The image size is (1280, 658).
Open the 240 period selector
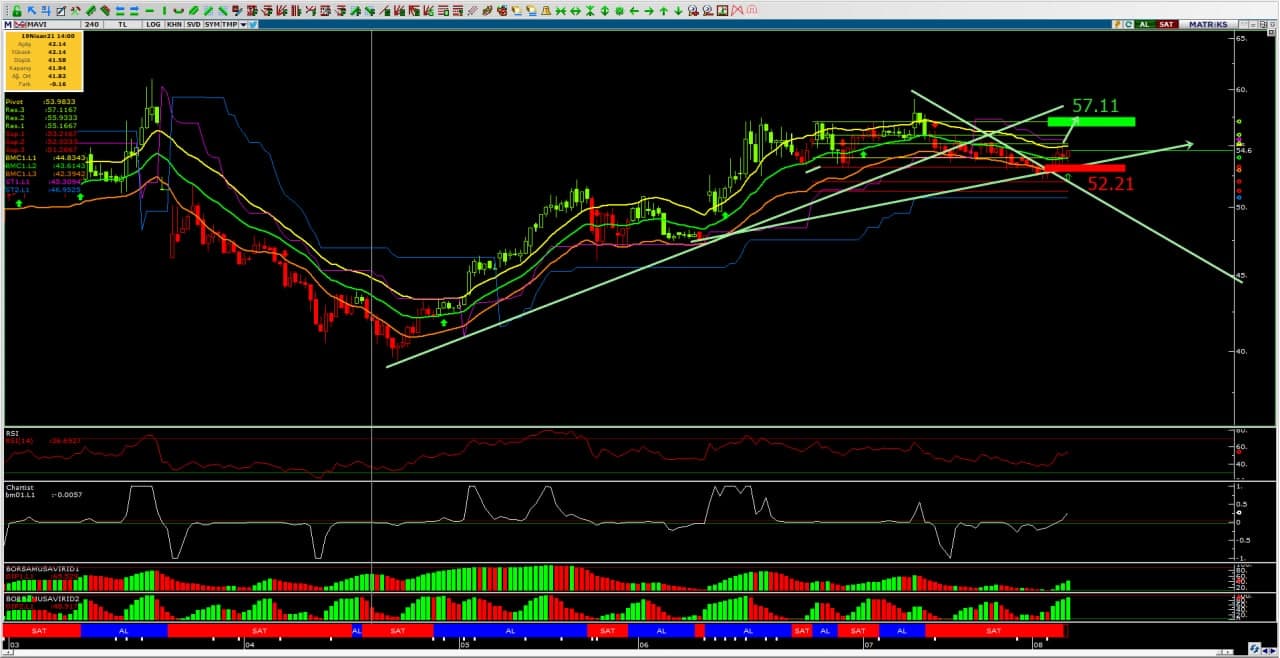[92, 24]
